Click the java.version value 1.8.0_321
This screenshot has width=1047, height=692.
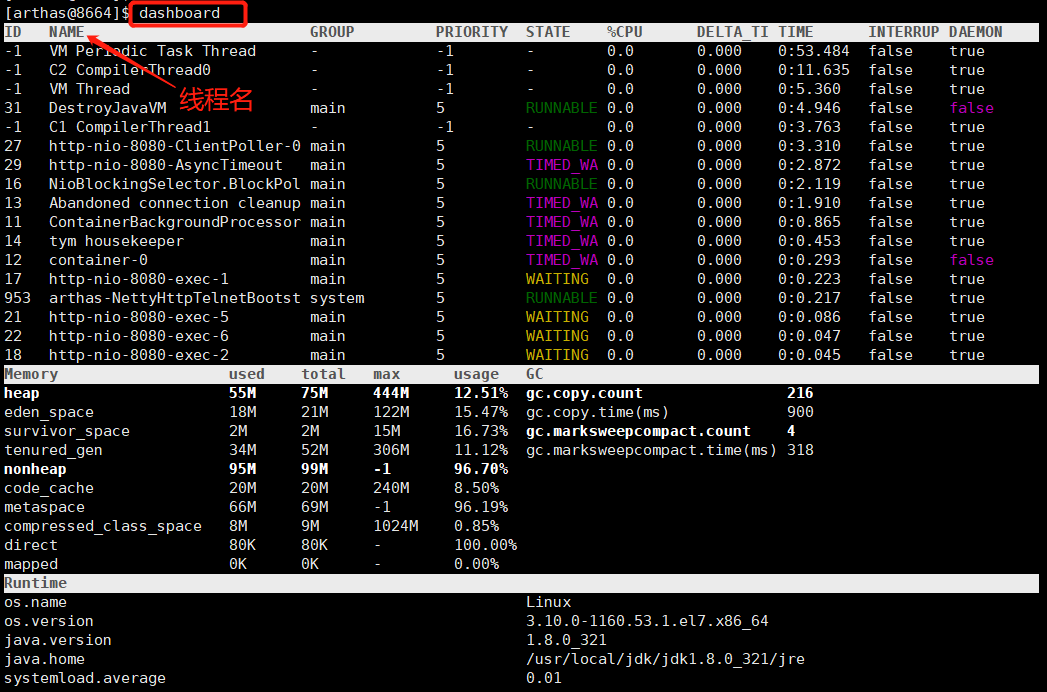click(x=566, y=640)
